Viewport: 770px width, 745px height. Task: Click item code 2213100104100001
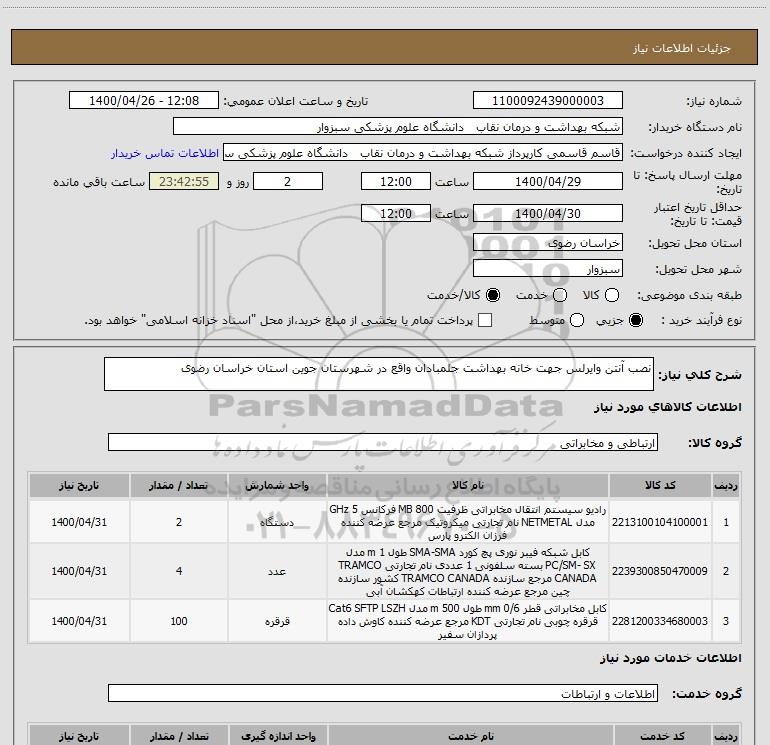point(660,522)
